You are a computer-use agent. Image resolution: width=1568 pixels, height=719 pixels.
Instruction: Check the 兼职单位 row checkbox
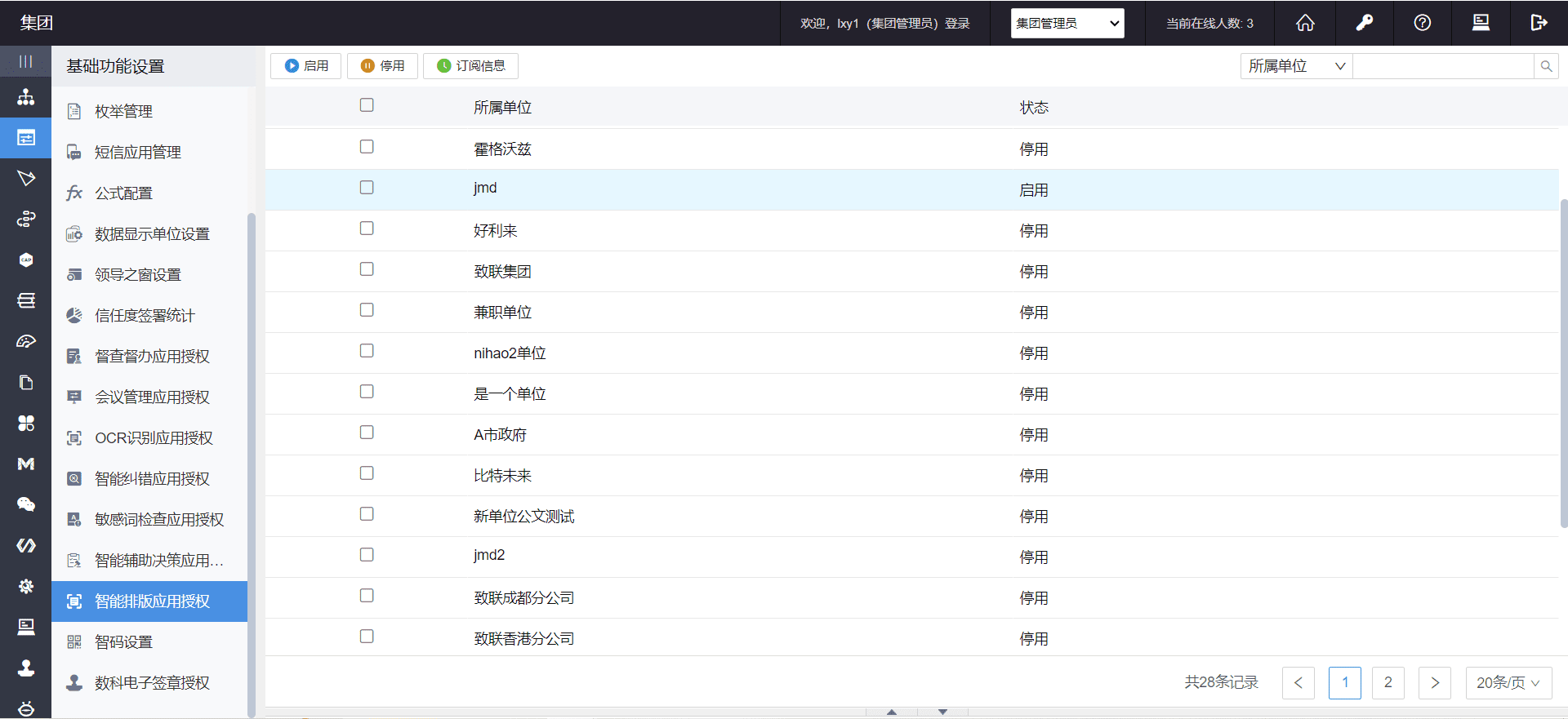(367, 310)
